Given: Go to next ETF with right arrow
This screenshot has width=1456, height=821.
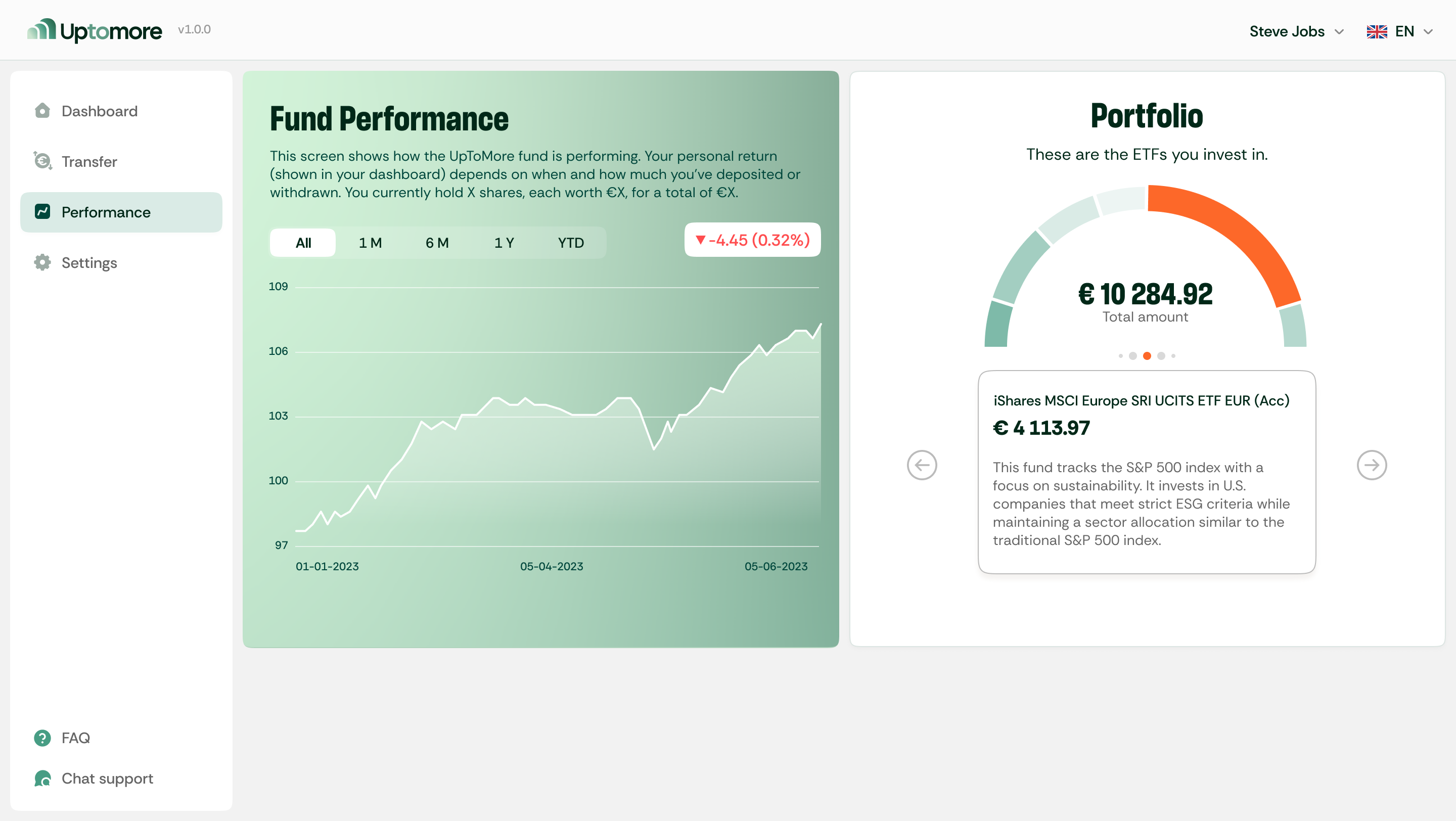Looking at the screenshot, I should tap(1372, 465).
